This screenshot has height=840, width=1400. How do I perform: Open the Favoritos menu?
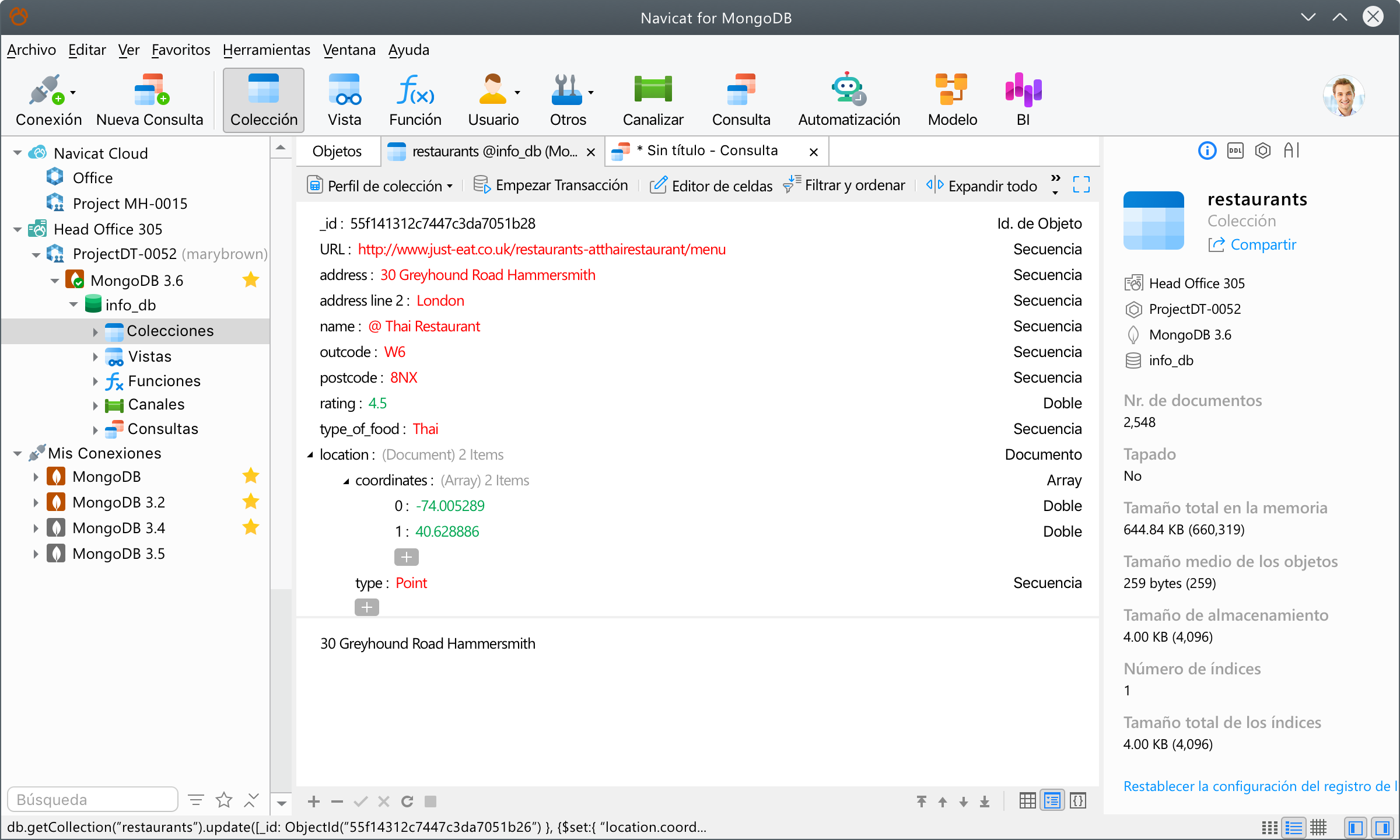pos(181,50)
